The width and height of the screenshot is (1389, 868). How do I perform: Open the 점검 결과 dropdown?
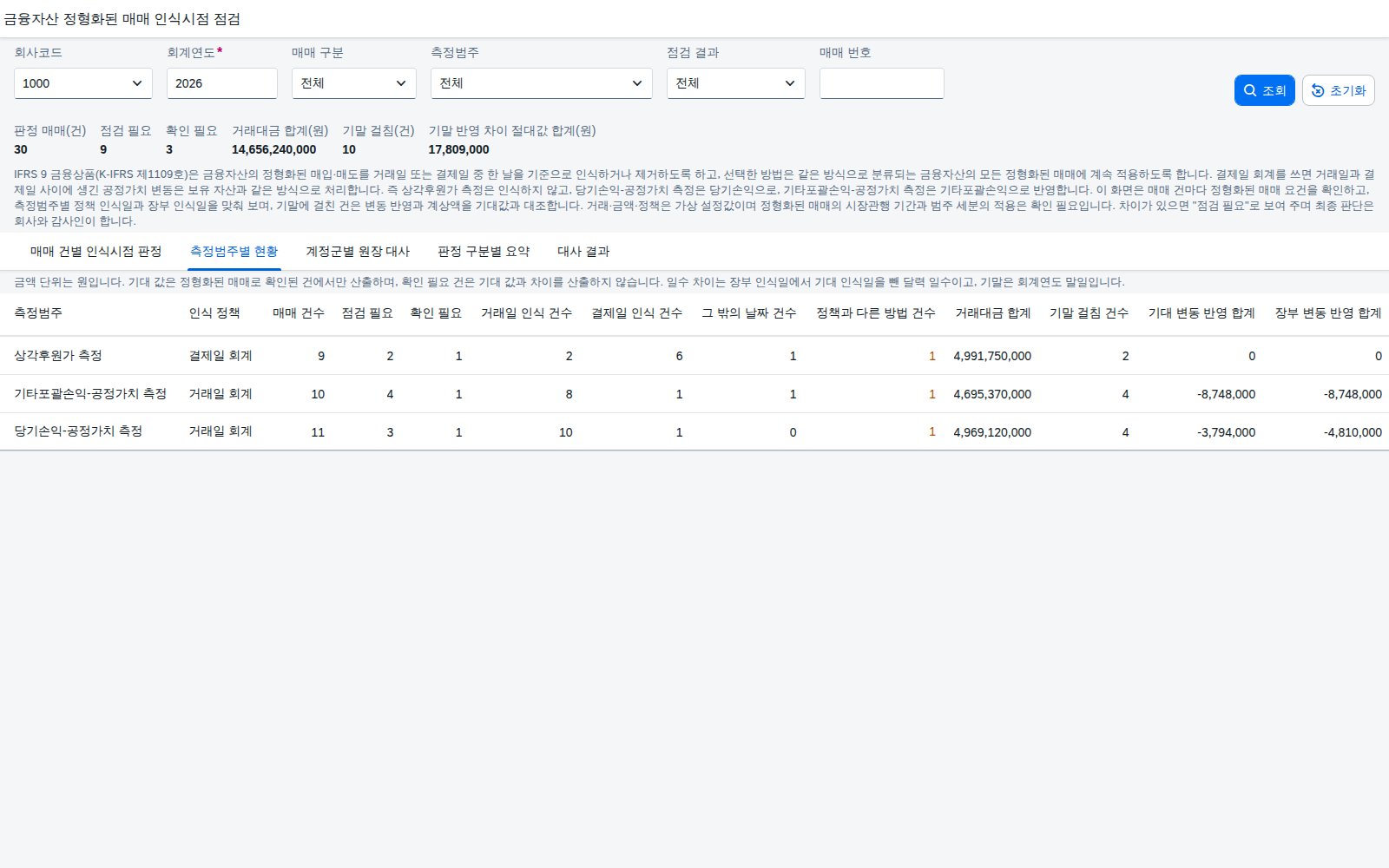(736, 83)
